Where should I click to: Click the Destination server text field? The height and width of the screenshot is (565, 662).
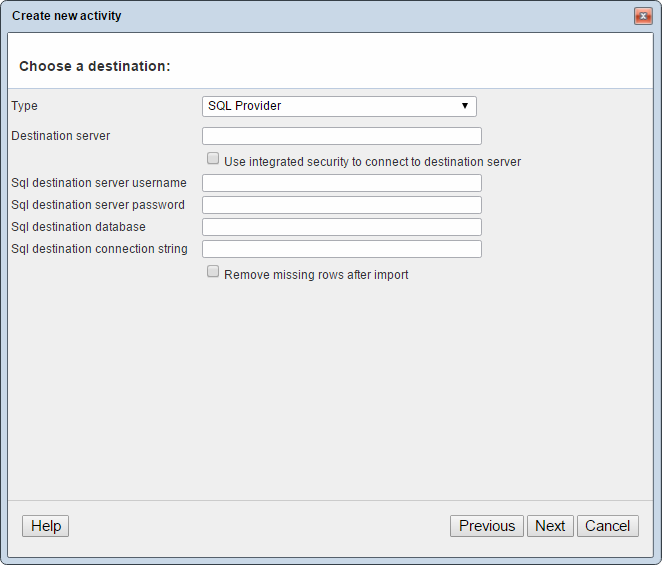point(341,136)
